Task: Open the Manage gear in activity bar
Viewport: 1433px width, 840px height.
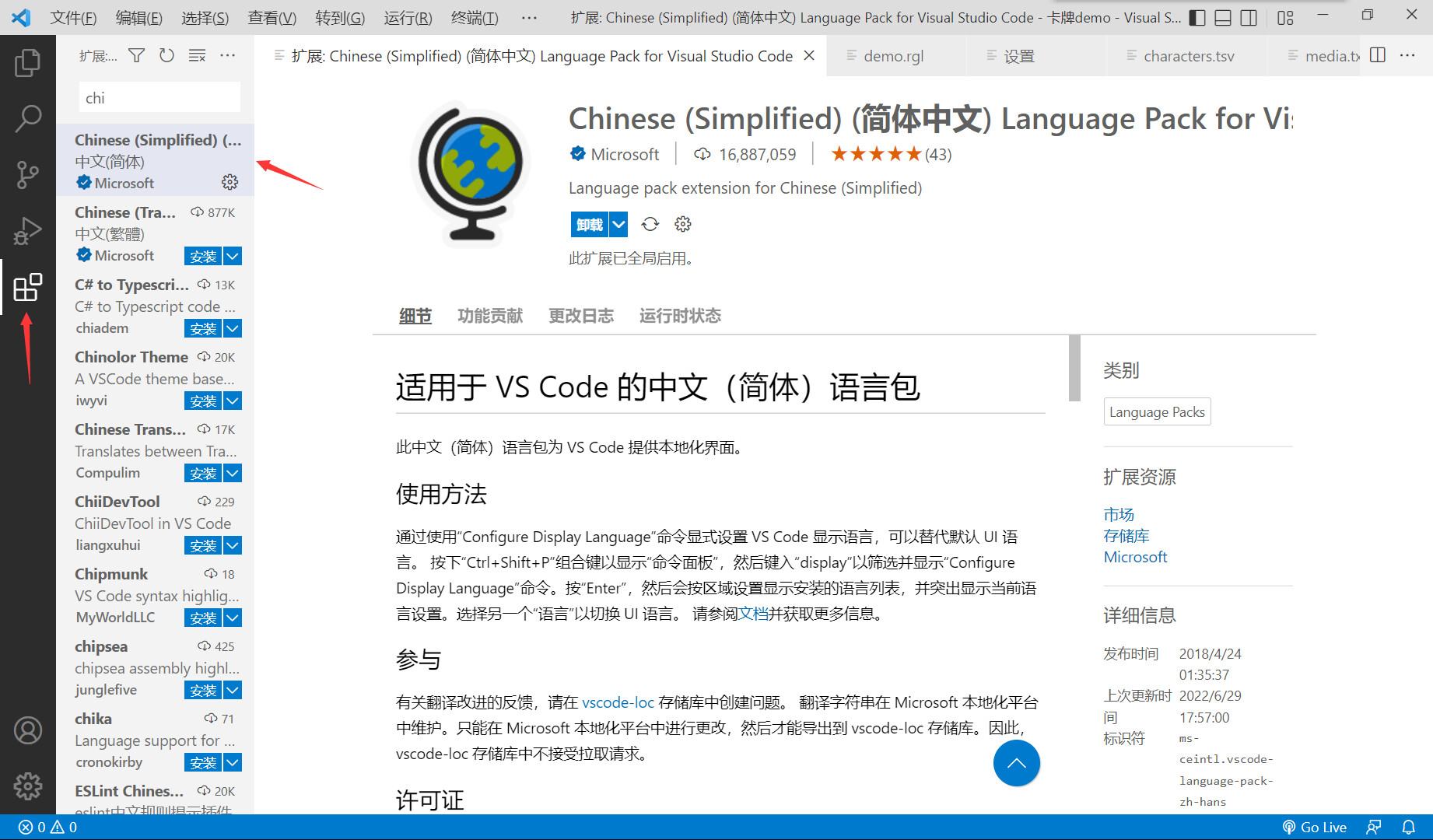Action: [x=28, y=786]
